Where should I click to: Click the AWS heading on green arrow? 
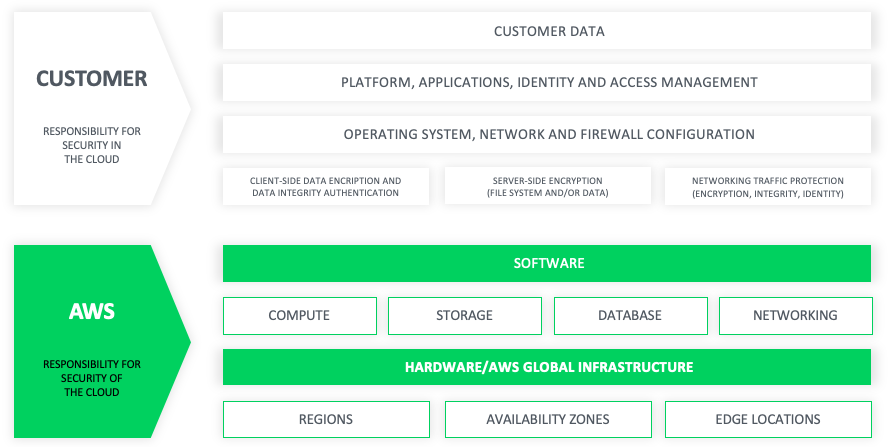(x=91, y=311)
